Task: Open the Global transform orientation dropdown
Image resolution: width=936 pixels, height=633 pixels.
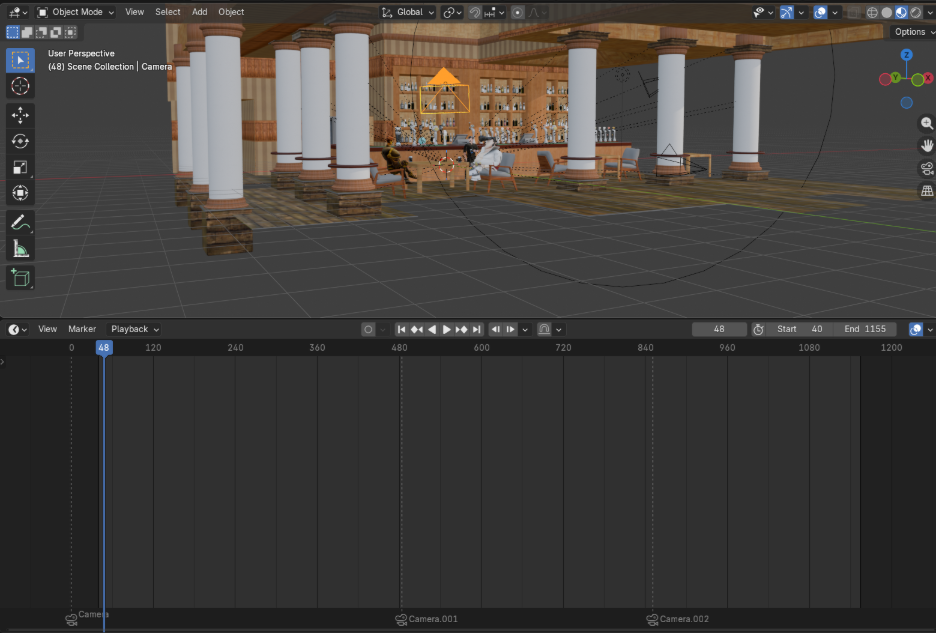Action: coord(409,12)
